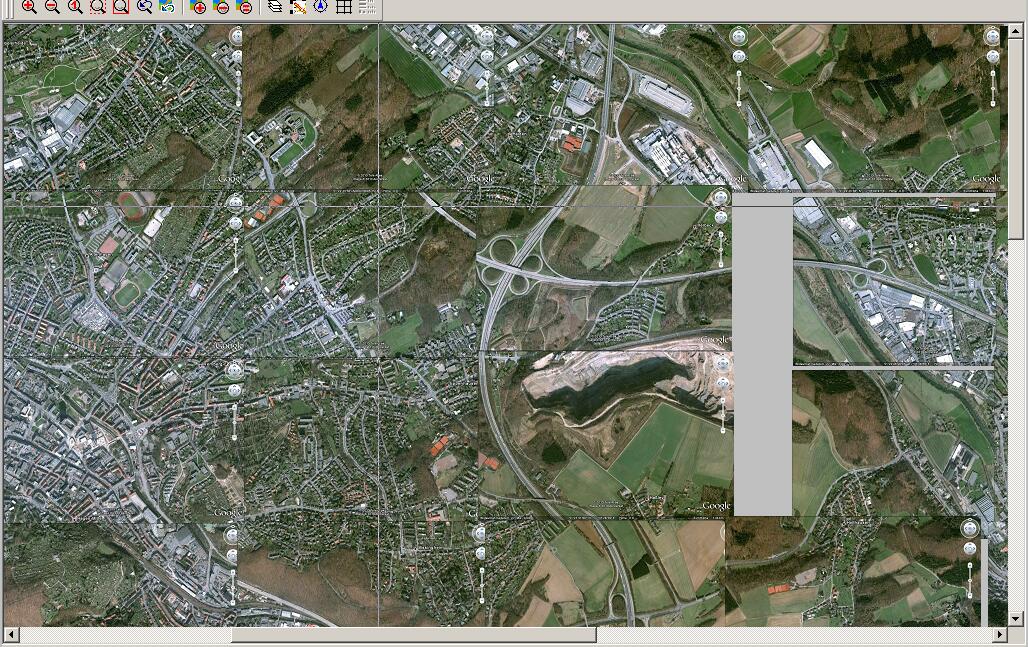Click the horizontal scrollbar left arrow

pos(11,635)
